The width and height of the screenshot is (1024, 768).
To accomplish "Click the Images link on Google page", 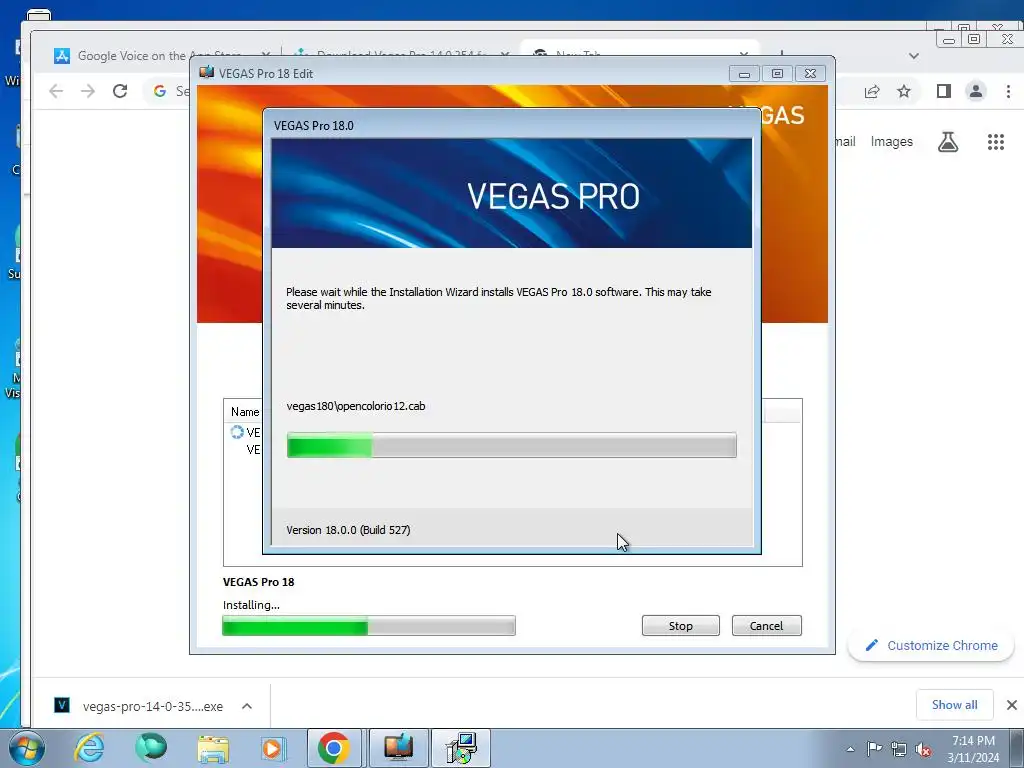I will coord(891,142).
